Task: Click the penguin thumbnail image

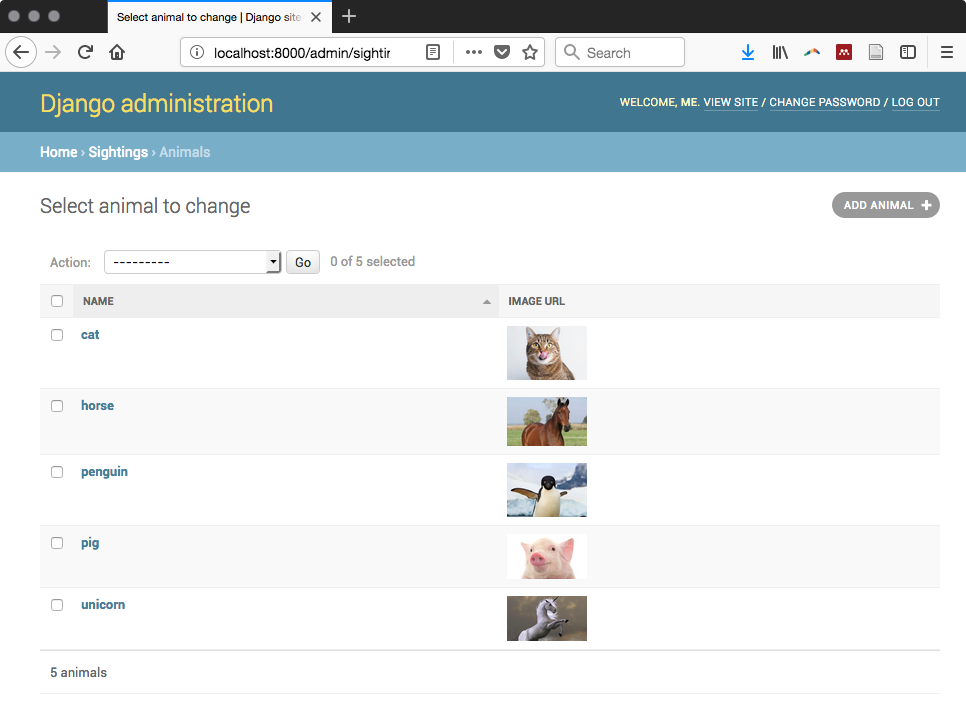Action: coord(546,490)
